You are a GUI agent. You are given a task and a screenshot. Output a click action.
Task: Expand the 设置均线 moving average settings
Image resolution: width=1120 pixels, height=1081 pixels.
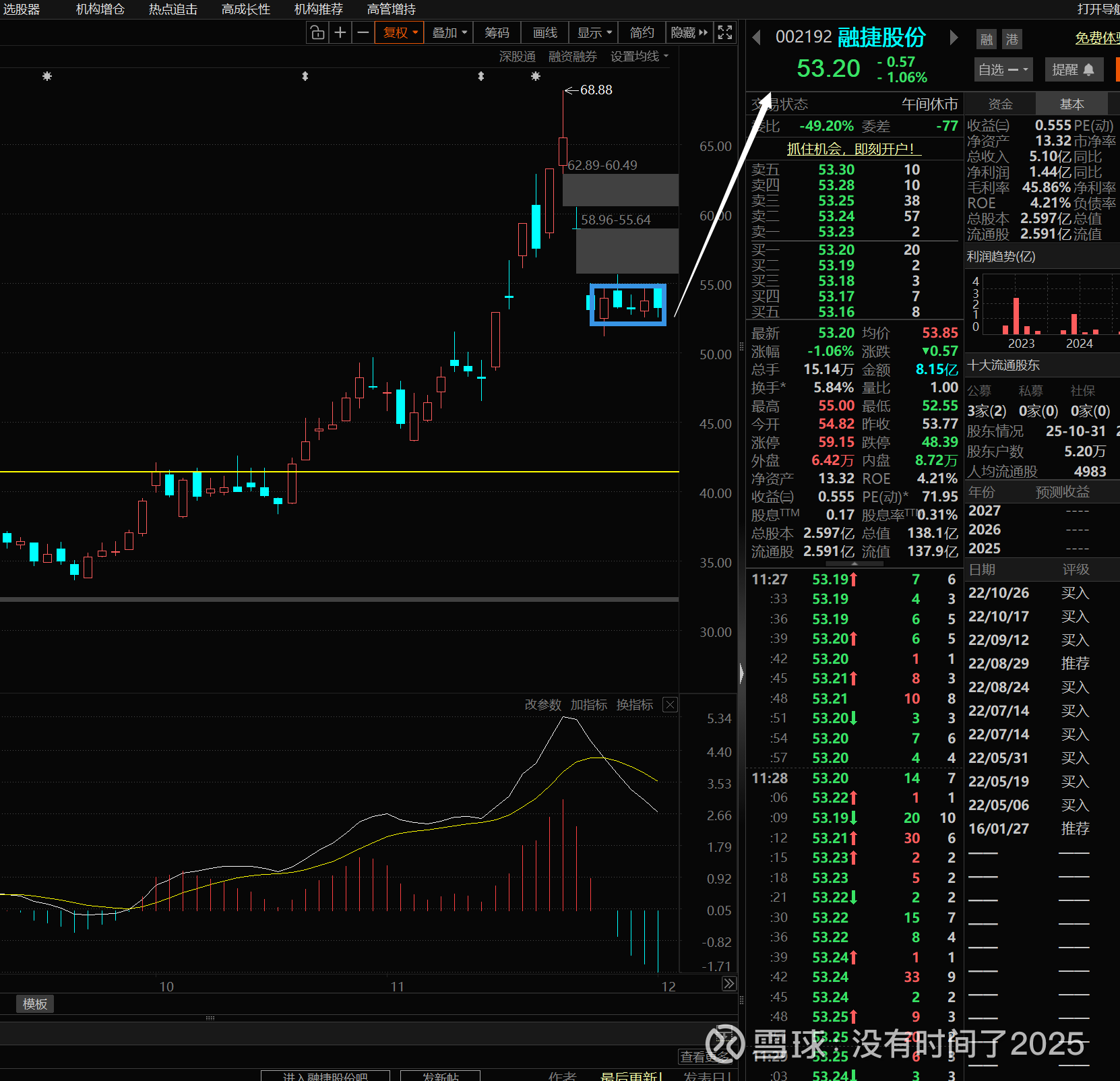tap(640, 57)
